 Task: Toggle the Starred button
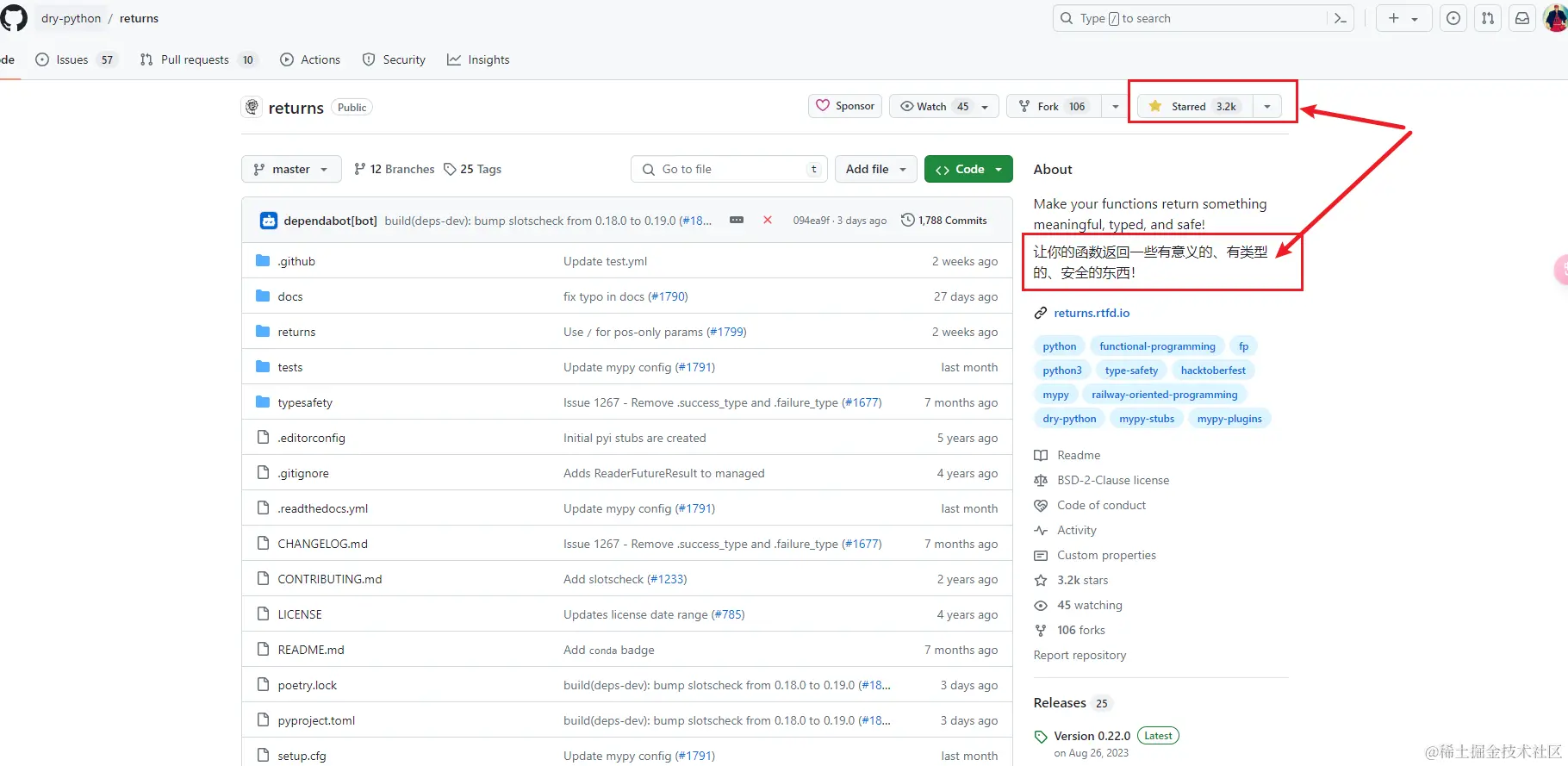pos(1195,106)
